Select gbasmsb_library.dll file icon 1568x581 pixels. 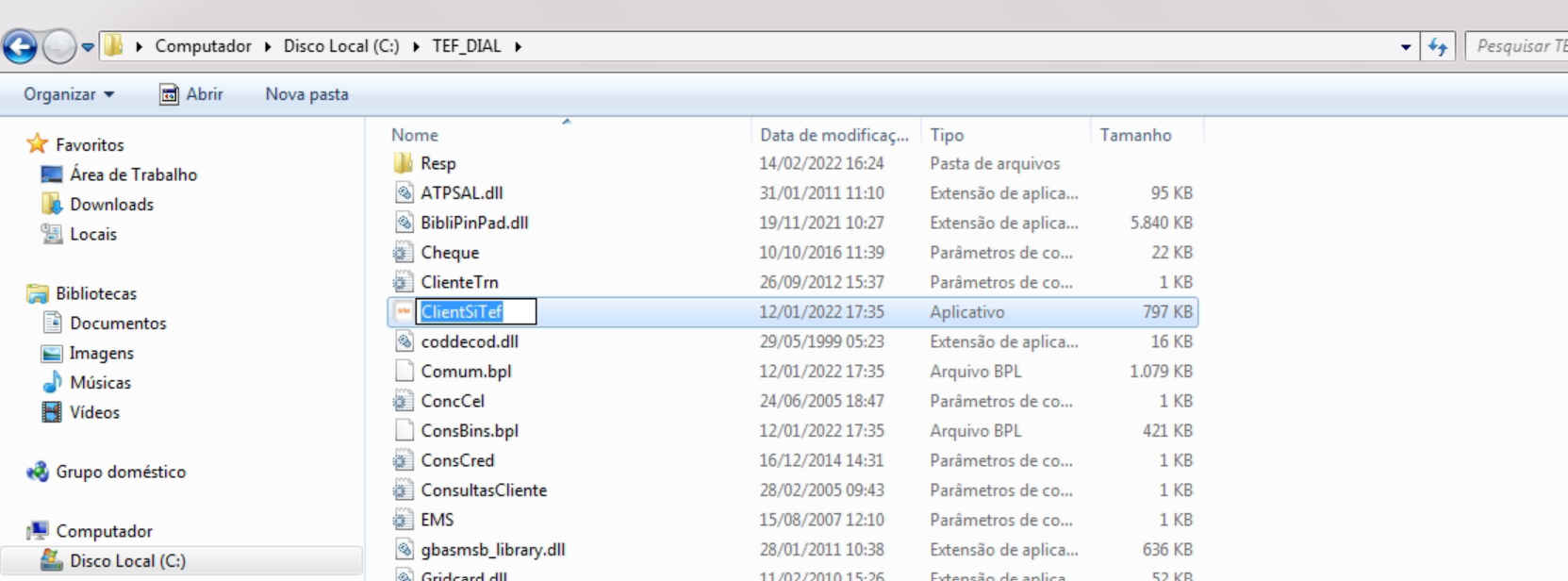(404, 550)
